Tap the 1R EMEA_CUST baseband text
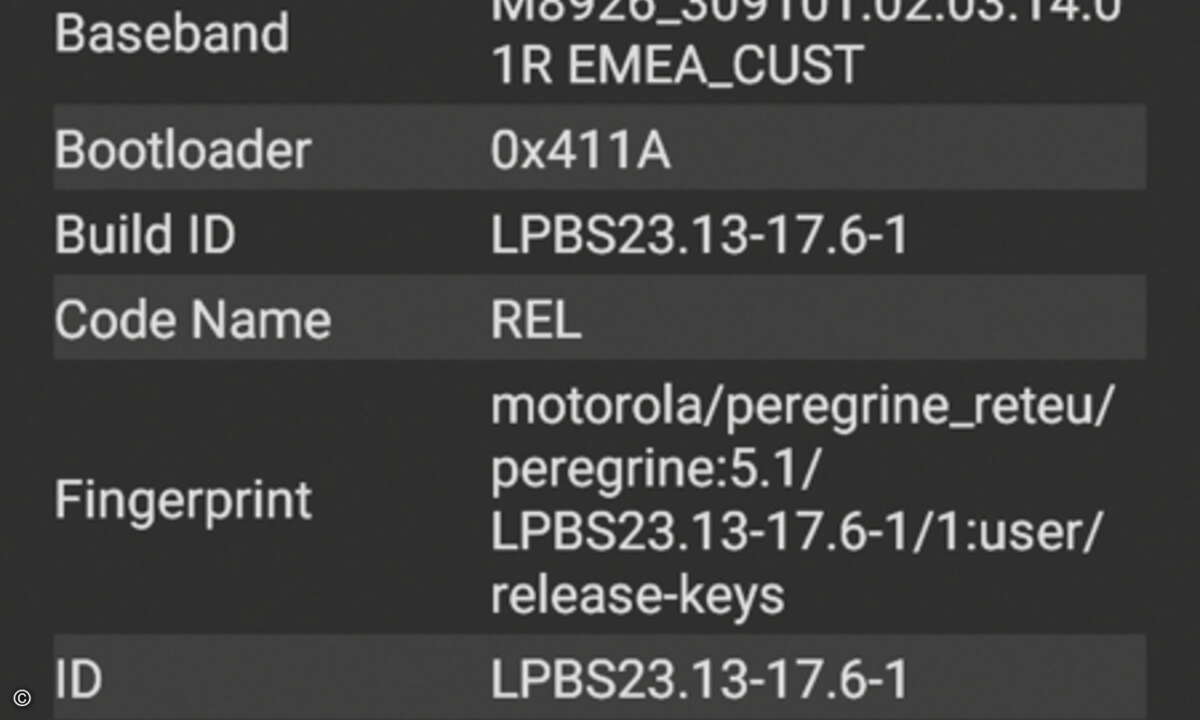Screen dimensions: 1200x720 coord(676,66)
